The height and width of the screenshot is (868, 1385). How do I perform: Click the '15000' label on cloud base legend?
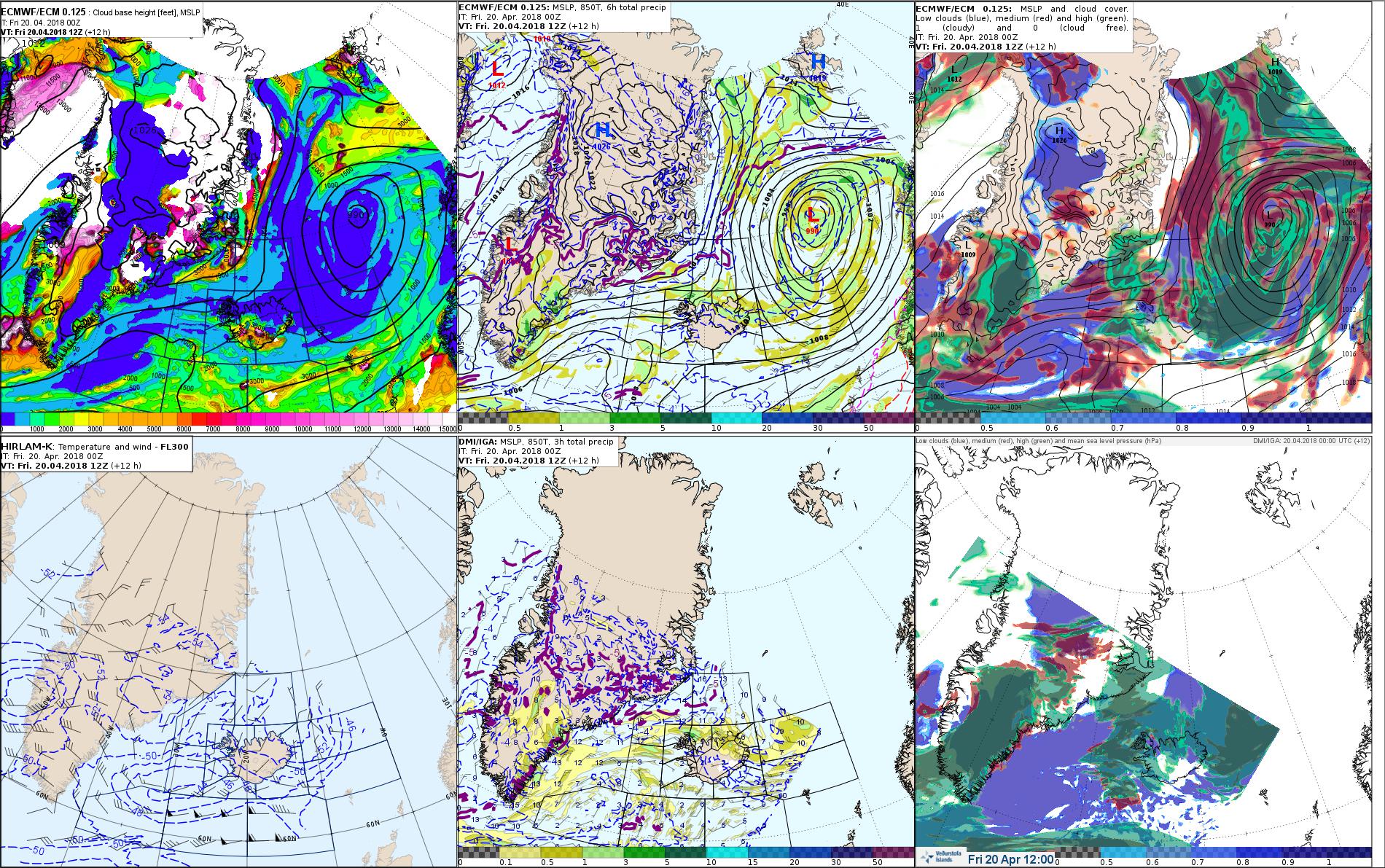[x=447, y=429]
